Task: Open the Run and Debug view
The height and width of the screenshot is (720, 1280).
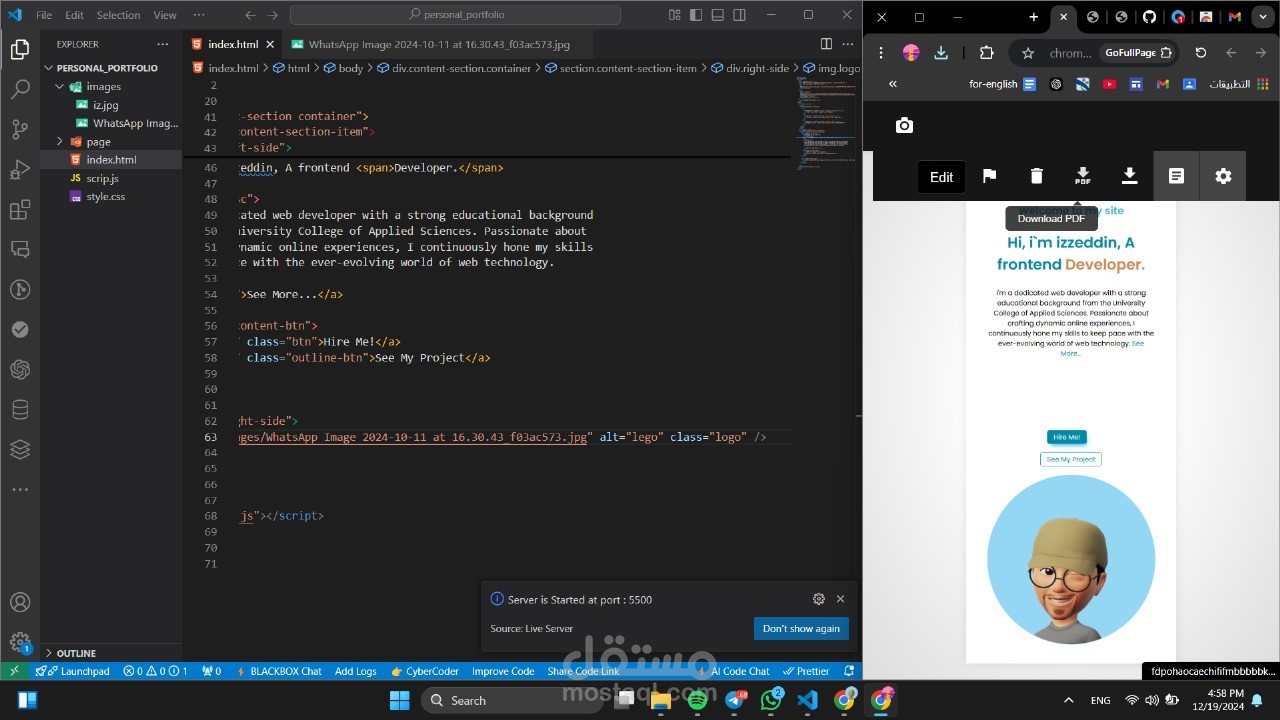Action: click(20, 170)
